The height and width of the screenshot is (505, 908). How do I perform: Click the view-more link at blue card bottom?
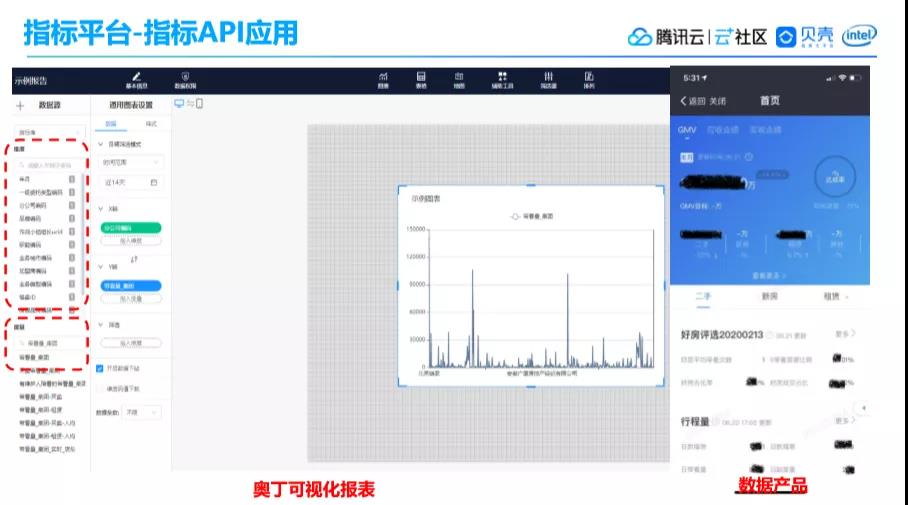tap(769, 276)
